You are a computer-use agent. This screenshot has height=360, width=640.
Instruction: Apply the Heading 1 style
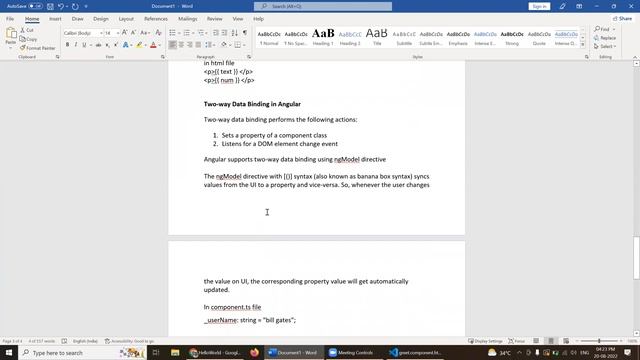323,37
